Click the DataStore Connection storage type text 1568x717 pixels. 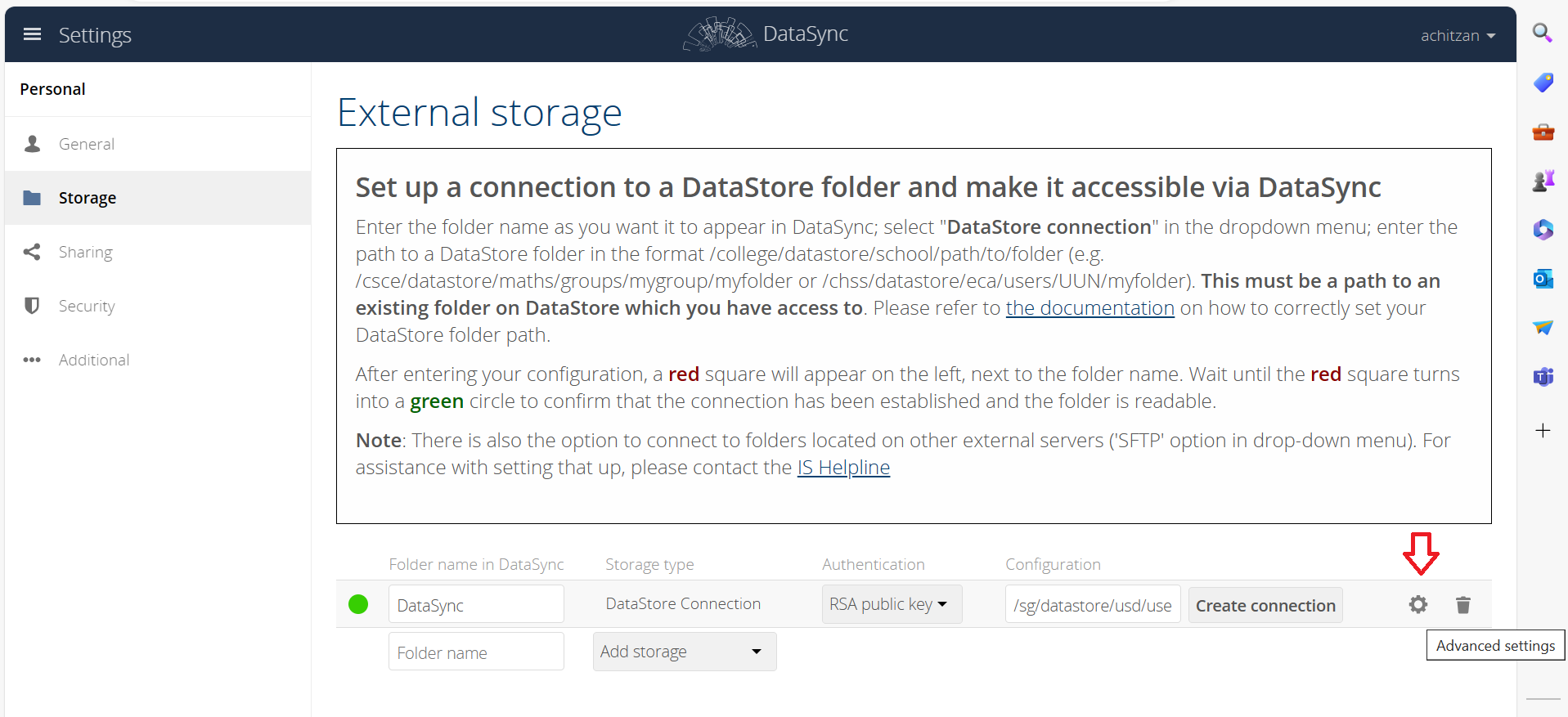click(x=683, y=603)
